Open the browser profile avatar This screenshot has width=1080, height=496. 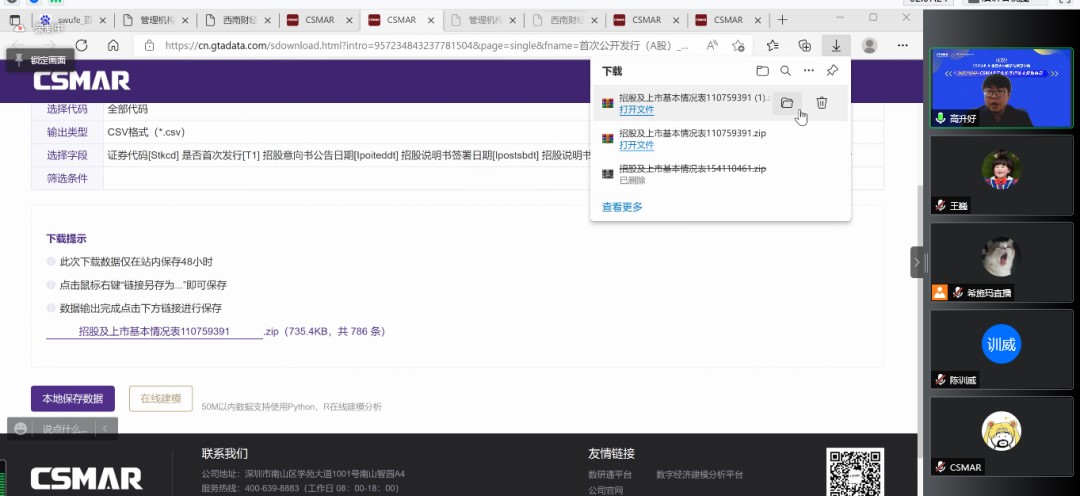point(869,45)
